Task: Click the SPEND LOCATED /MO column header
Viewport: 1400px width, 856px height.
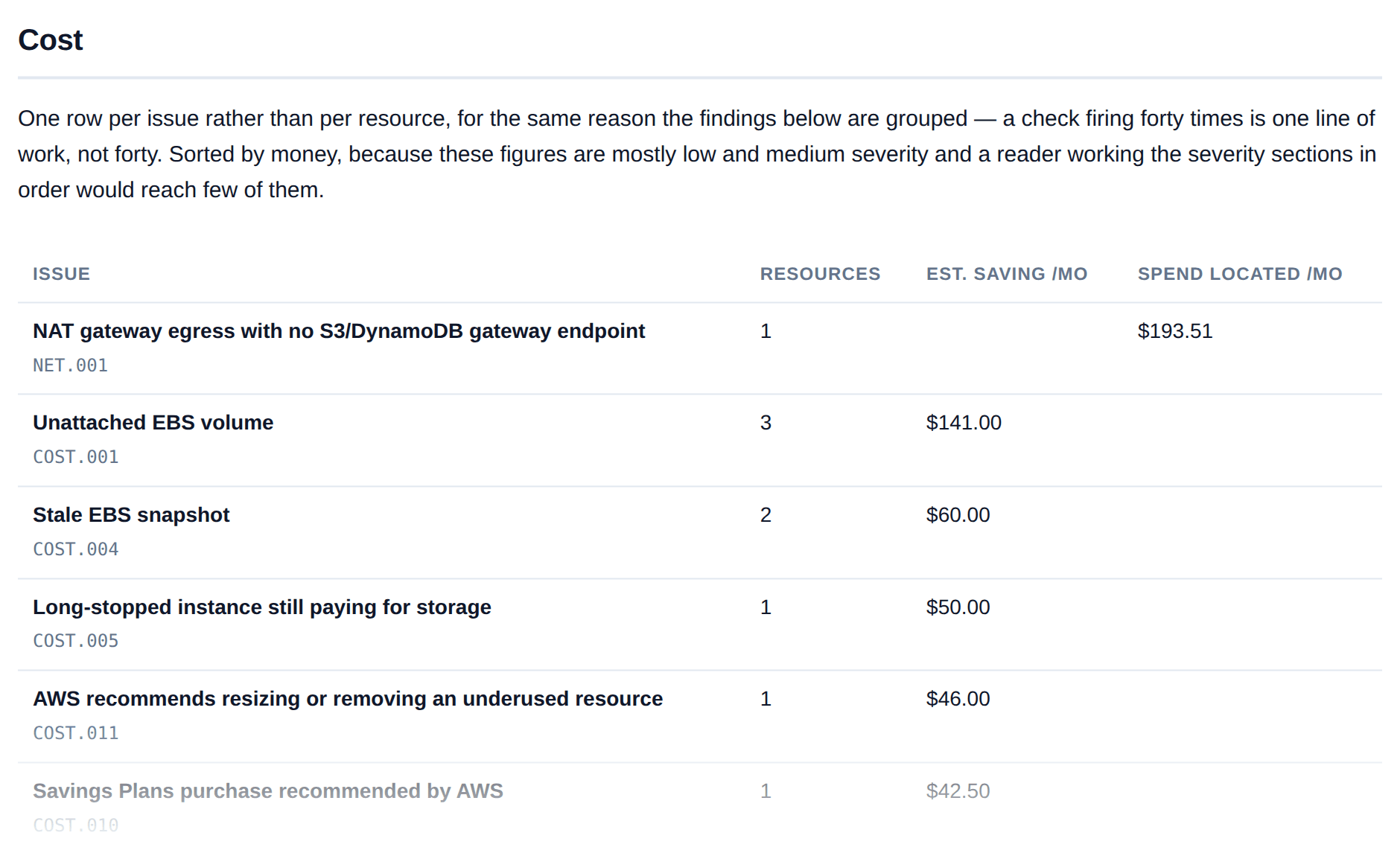Action: (x=1240, y=274)
